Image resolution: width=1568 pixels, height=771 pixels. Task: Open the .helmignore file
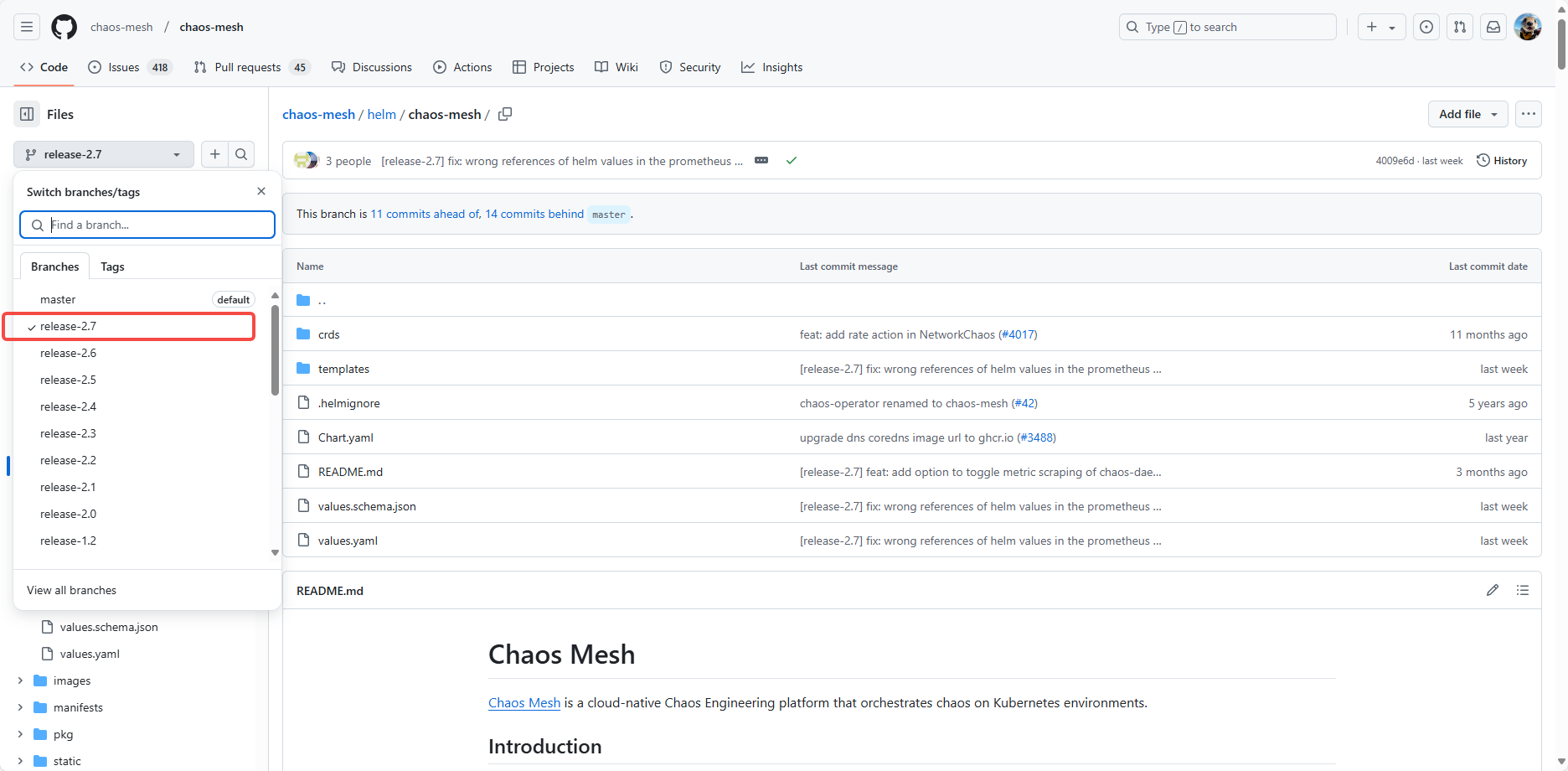(349, 403)
